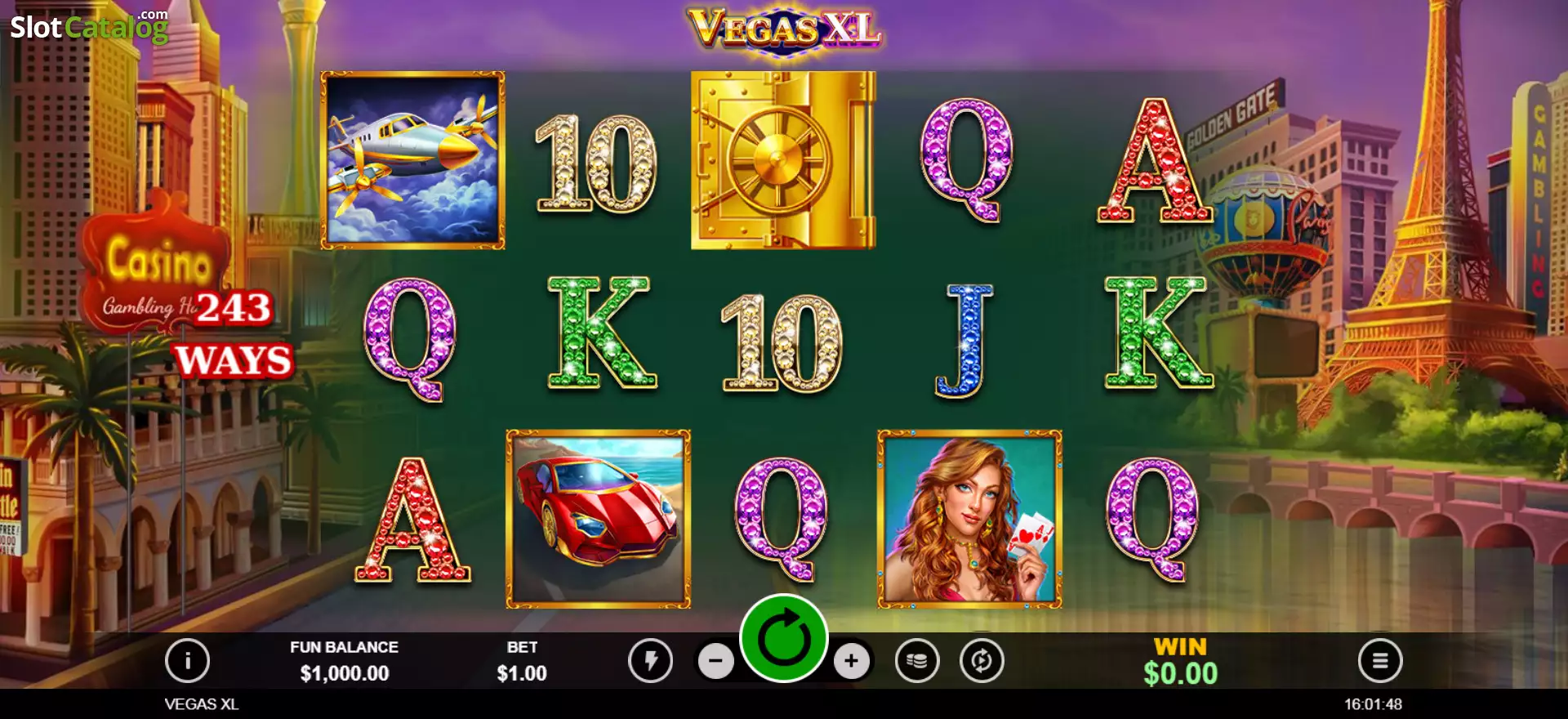Click the 243 WAYS badge

click(x=234, y=335)
